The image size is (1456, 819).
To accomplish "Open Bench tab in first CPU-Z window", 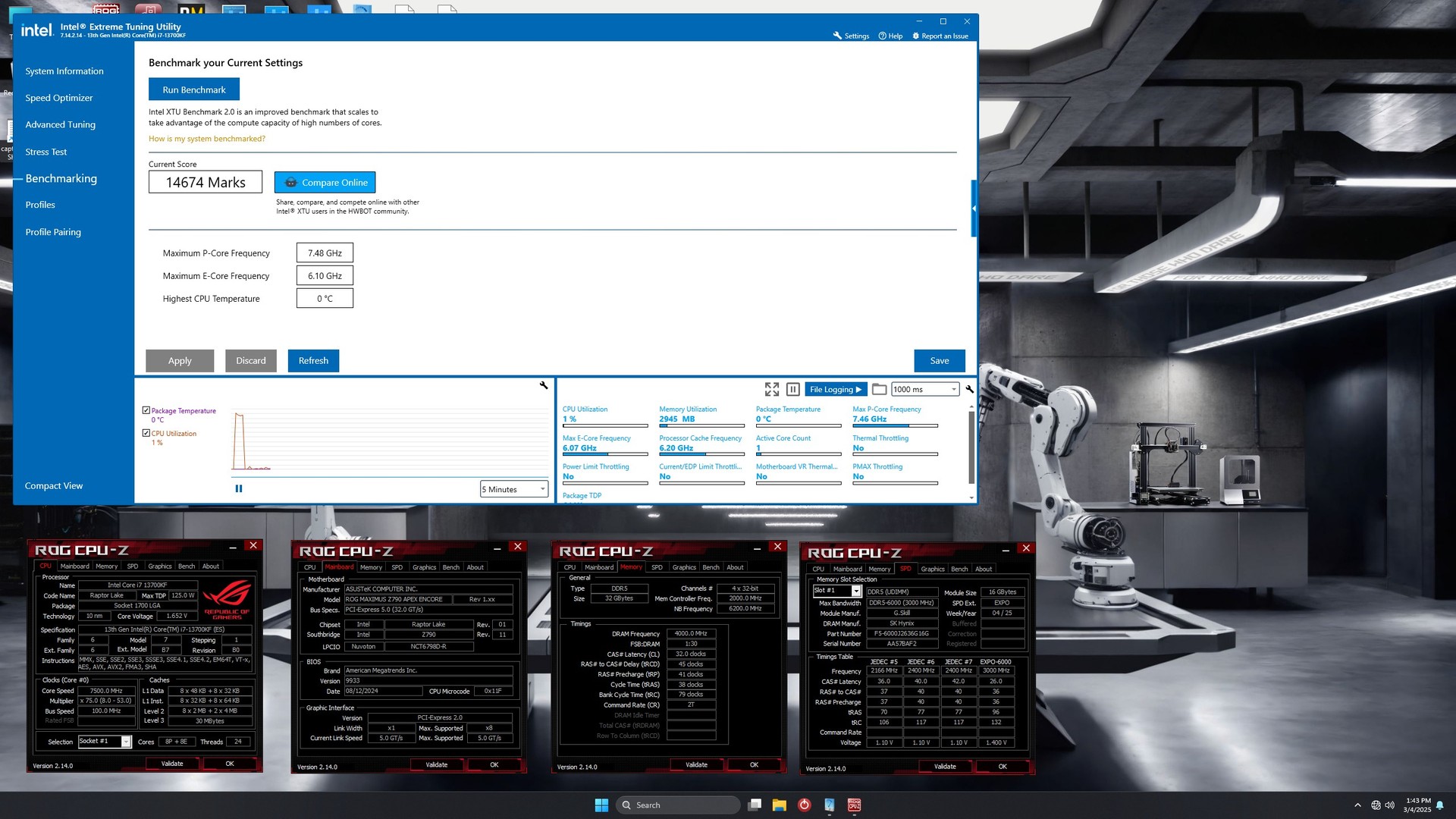I will [187, 566].
